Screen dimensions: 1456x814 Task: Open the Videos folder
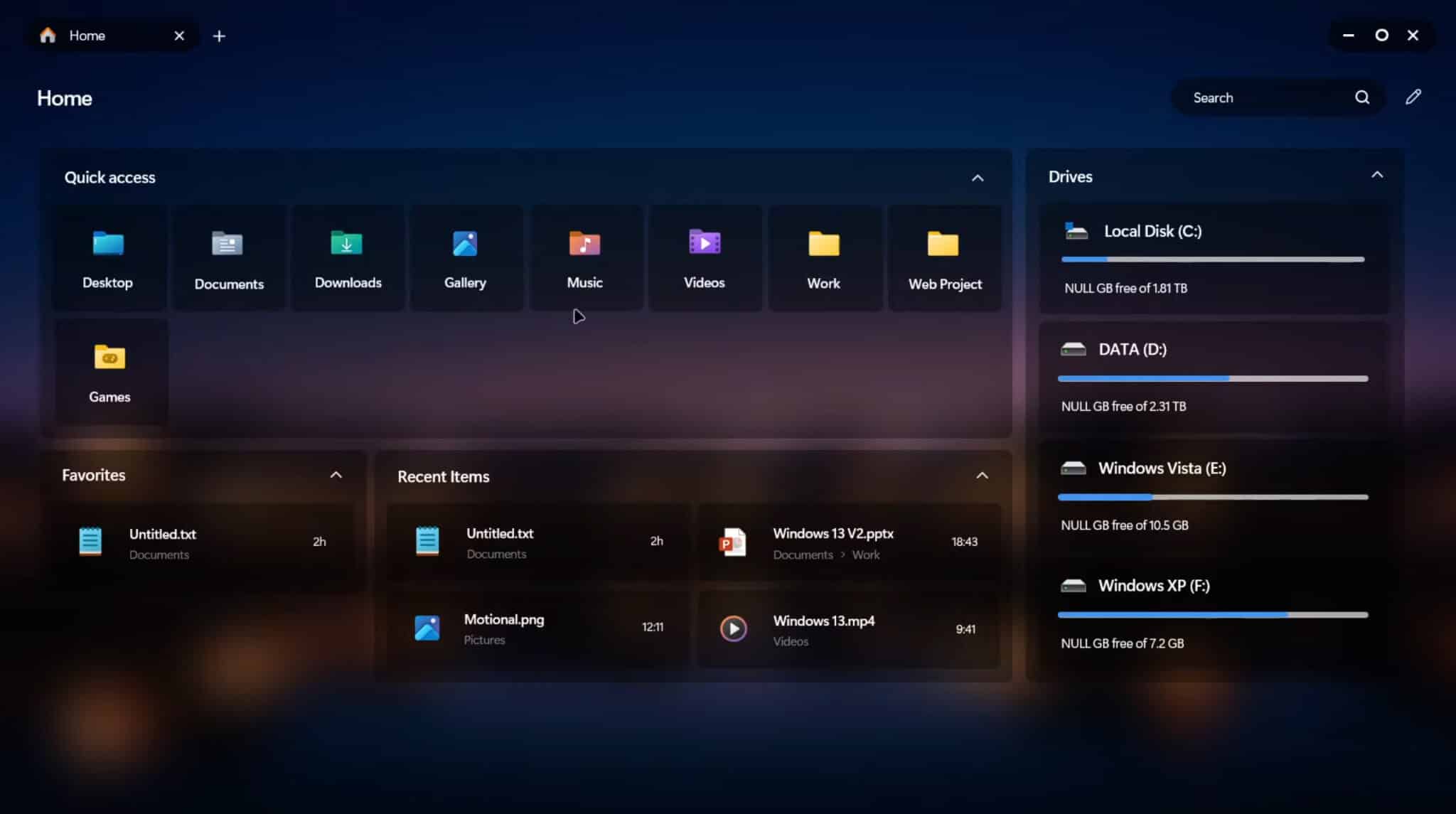703,257
